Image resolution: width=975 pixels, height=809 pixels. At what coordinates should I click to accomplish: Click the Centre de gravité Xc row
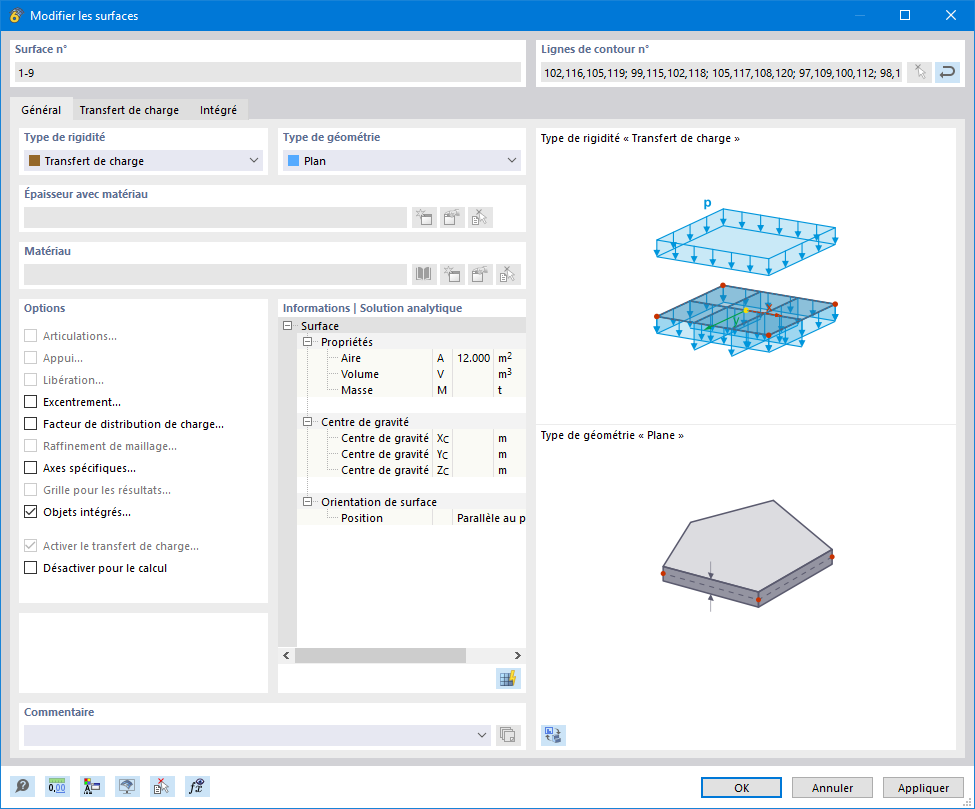pyautogui.click(x=412, y=438)
